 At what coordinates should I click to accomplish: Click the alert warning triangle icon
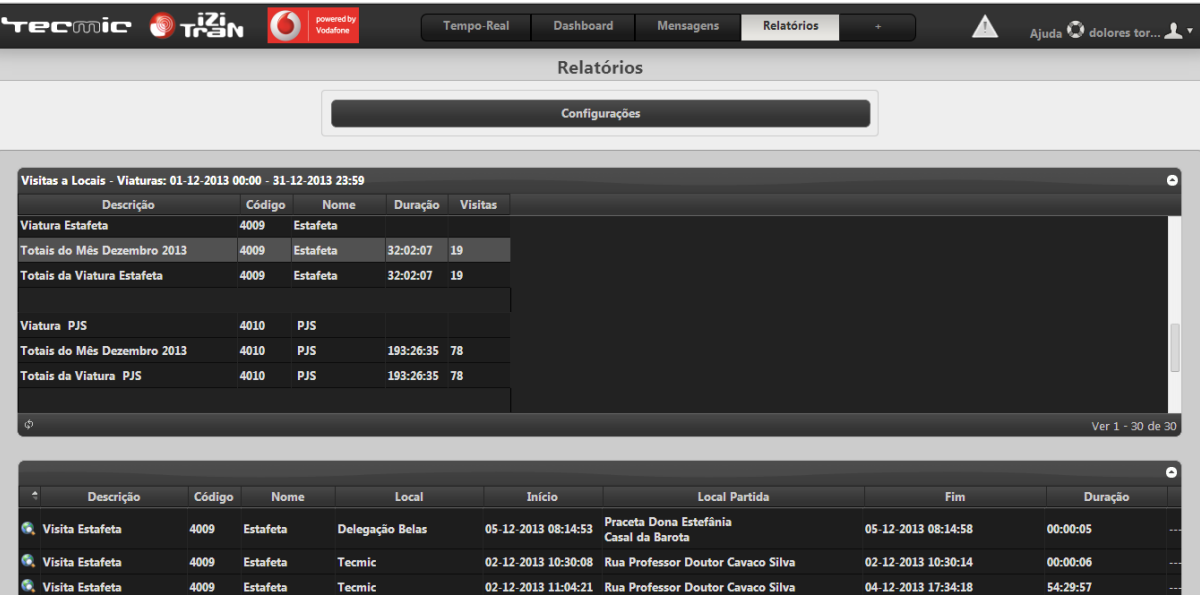[x=985, y=28]
